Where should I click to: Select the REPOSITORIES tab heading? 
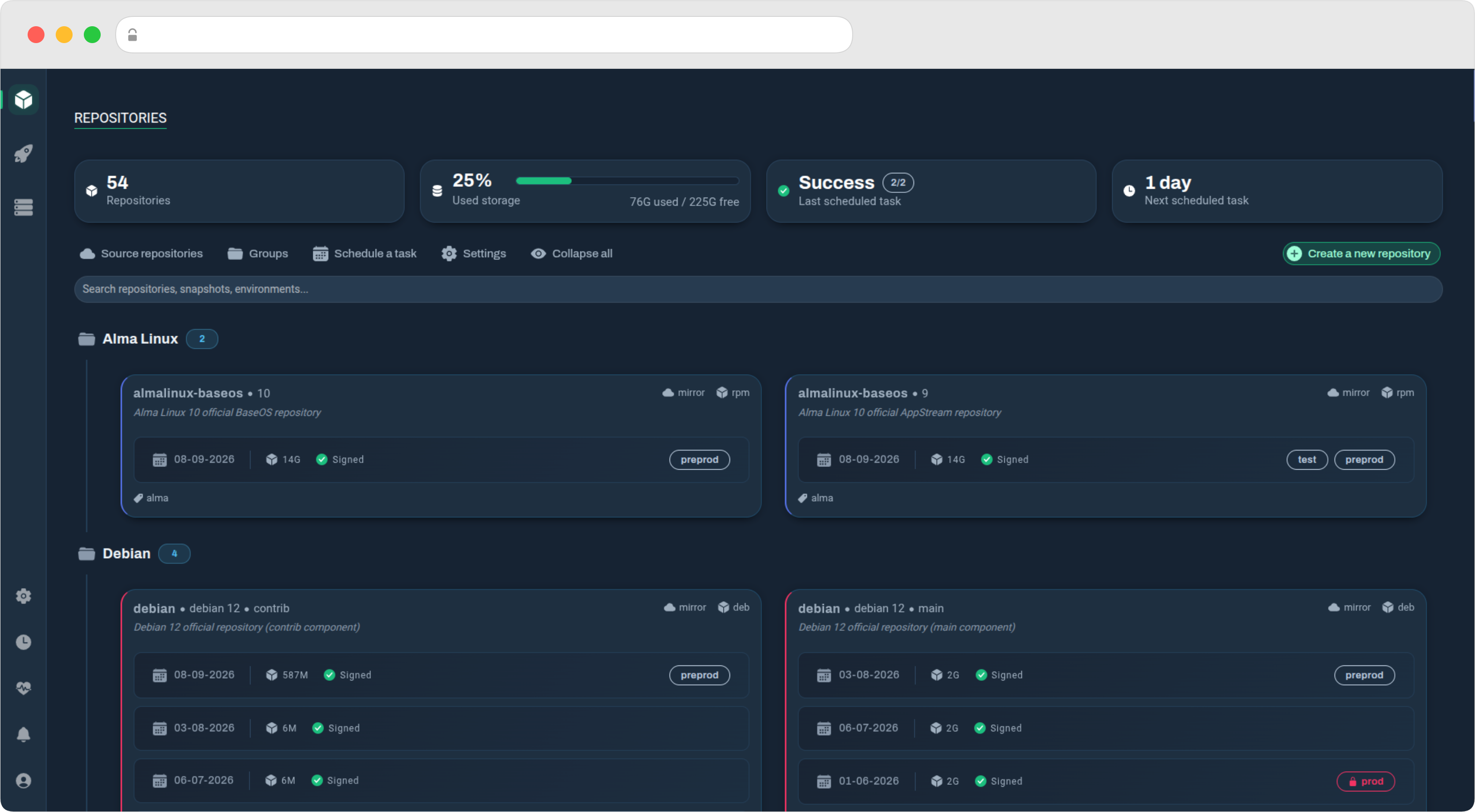(x=120, y=118)
